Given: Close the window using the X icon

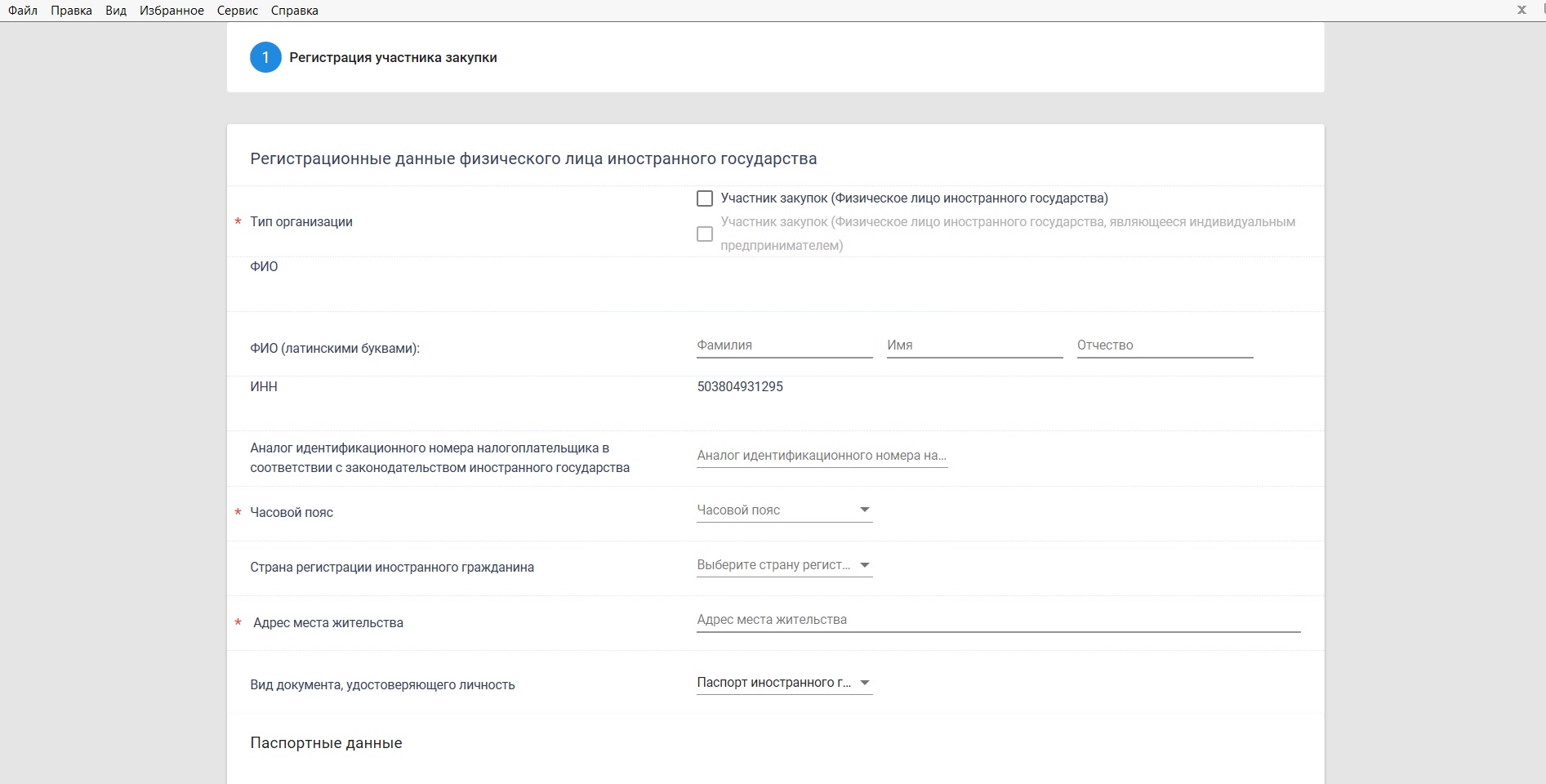Looking at the screenshot, I should coord(1521,11).
